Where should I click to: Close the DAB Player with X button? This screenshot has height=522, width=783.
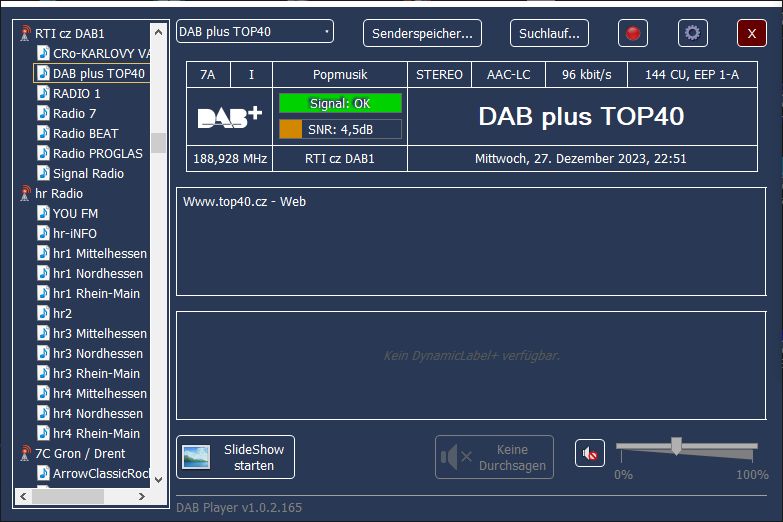[751, 33]
